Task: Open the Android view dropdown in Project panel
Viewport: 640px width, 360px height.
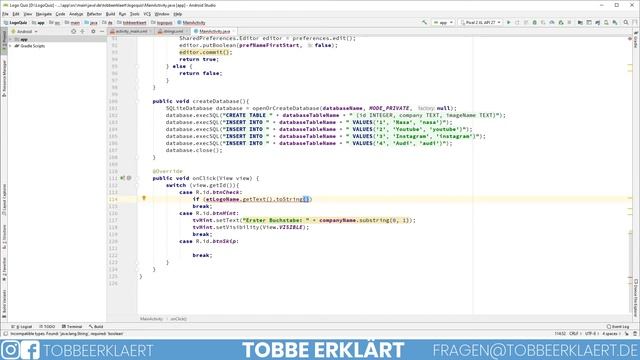Action: coord(24,31)
